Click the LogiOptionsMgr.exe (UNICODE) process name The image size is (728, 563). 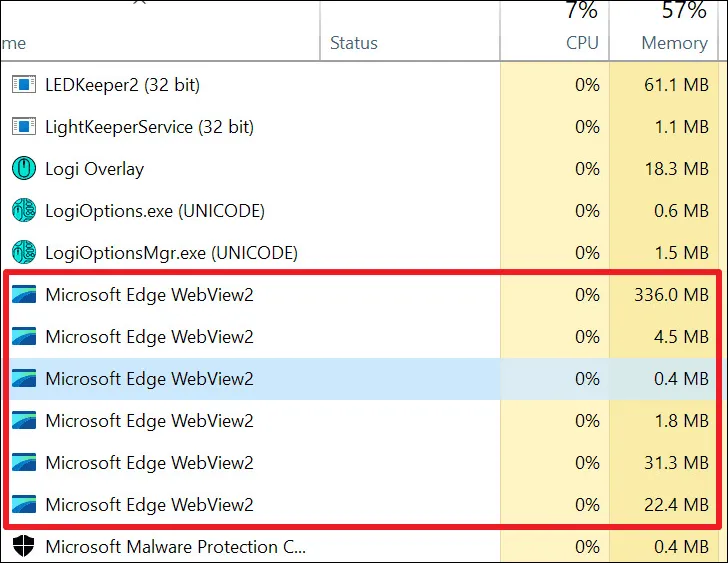[x=171, y=253]
